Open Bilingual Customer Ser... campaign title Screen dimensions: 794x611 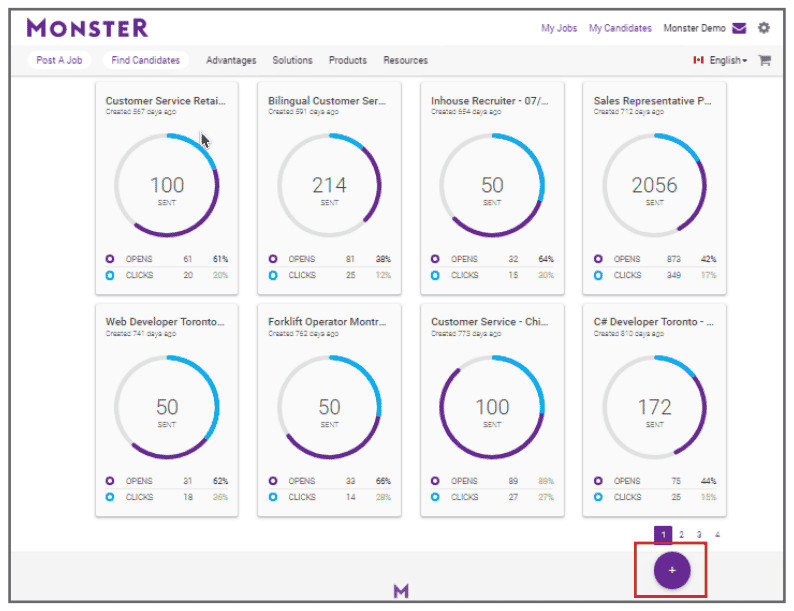pos(327,101)
